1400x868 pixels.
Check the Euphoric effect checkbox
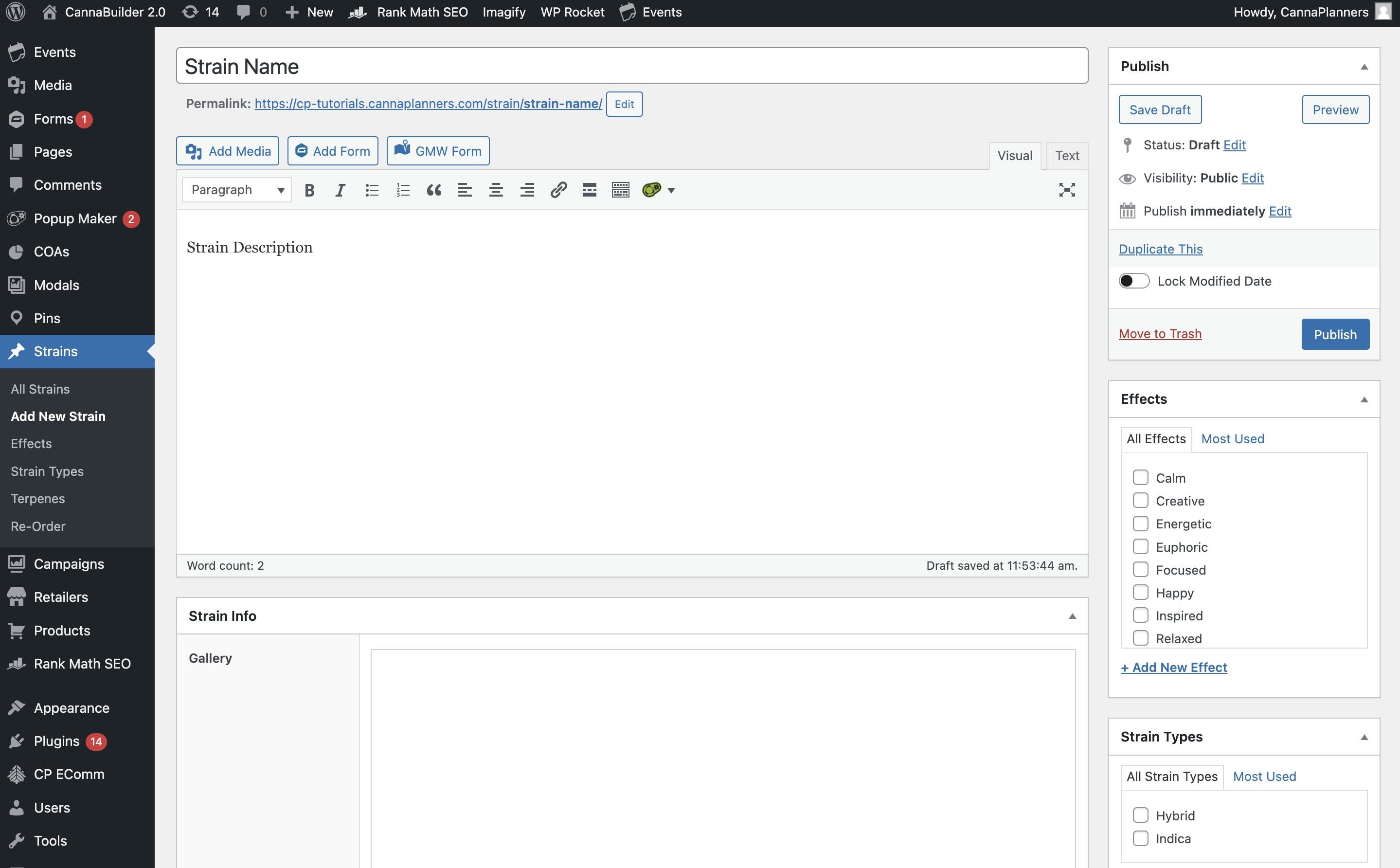[1140, 546]
